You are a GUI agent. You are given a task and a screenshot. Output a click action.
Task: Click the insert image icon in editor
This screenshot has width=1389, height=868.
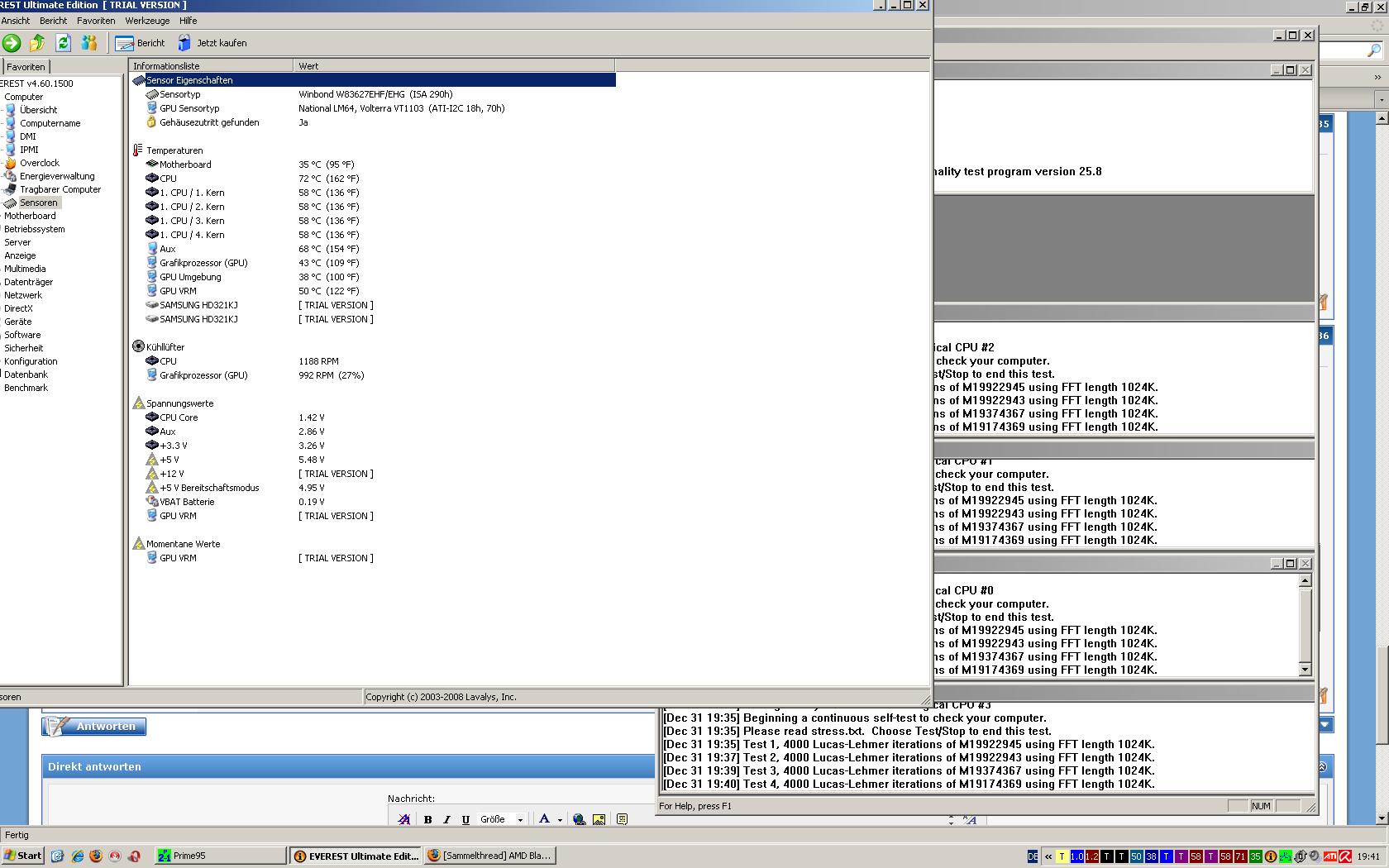[599, 819]
